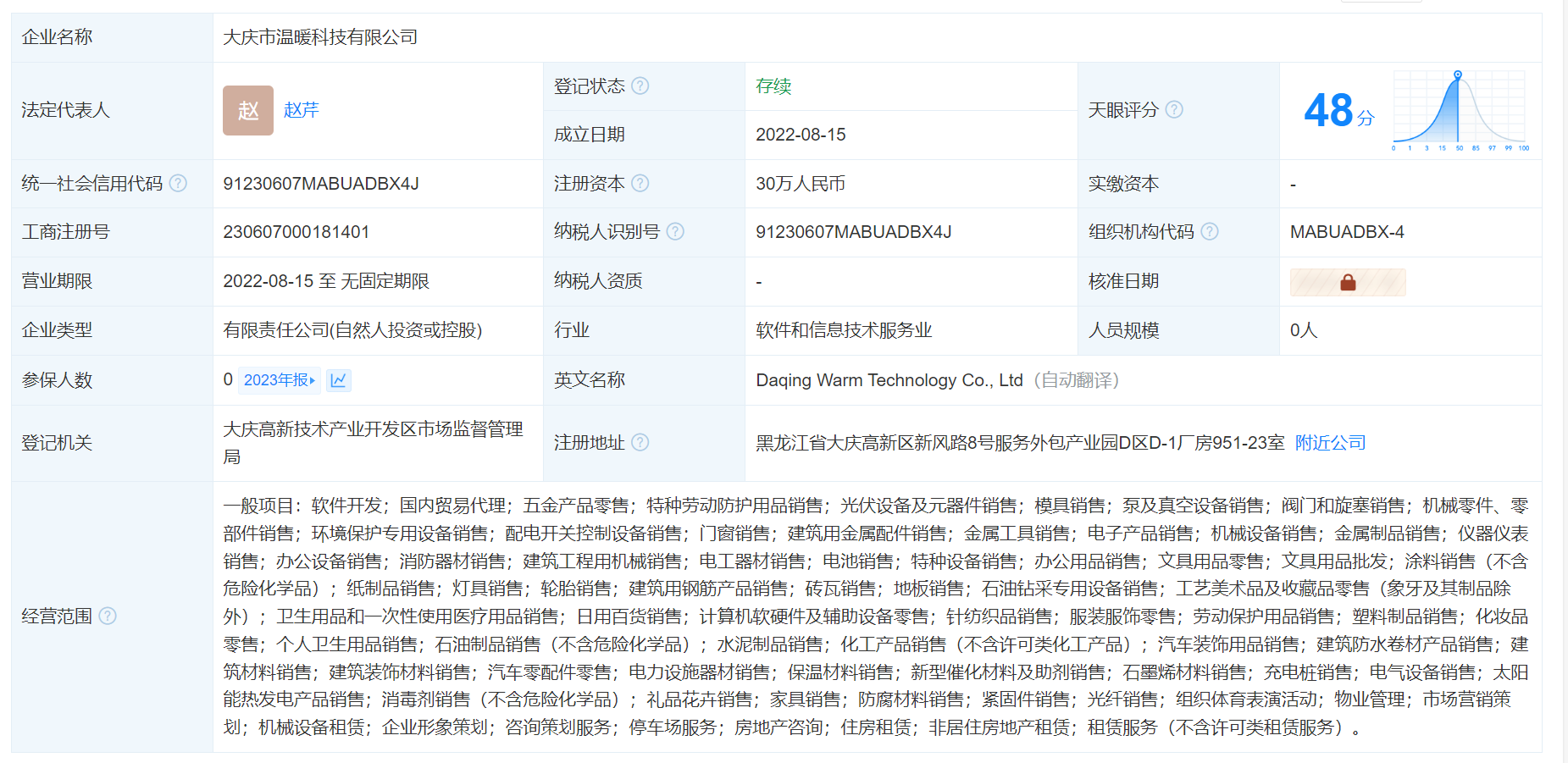Click the score distribution curve chart
Image resolution: width=1568 pixels, height=763 pixels.
pos(1459,110)
